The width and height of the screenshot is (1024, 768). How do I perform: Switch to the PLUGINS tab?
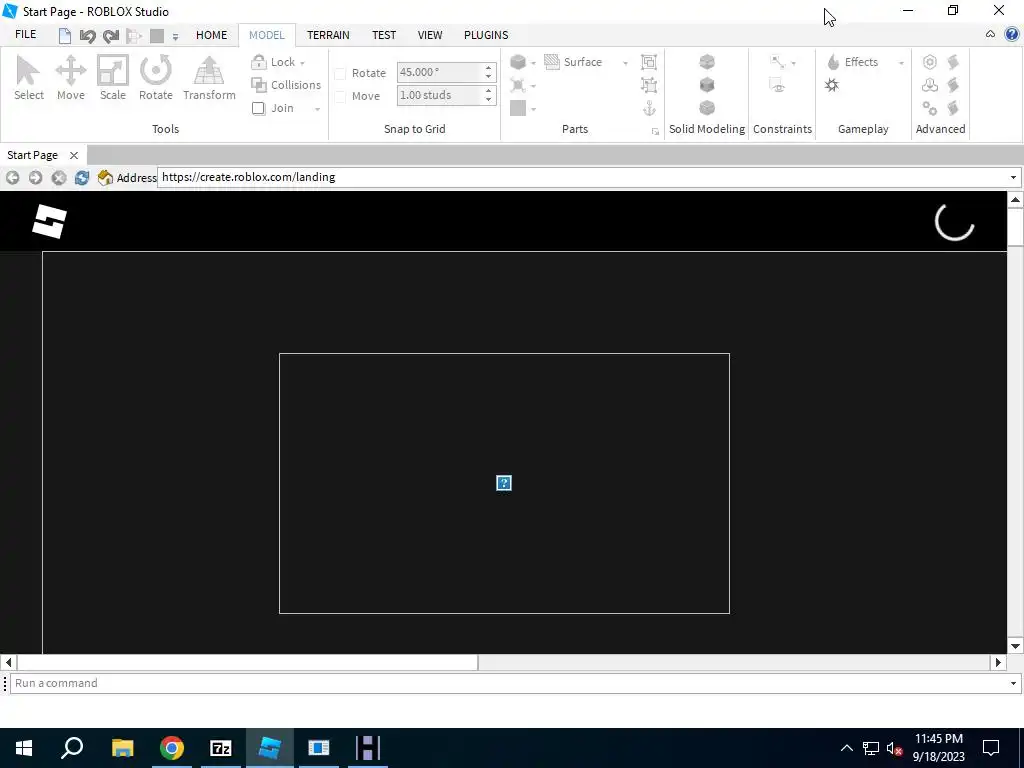pos(486,35)
